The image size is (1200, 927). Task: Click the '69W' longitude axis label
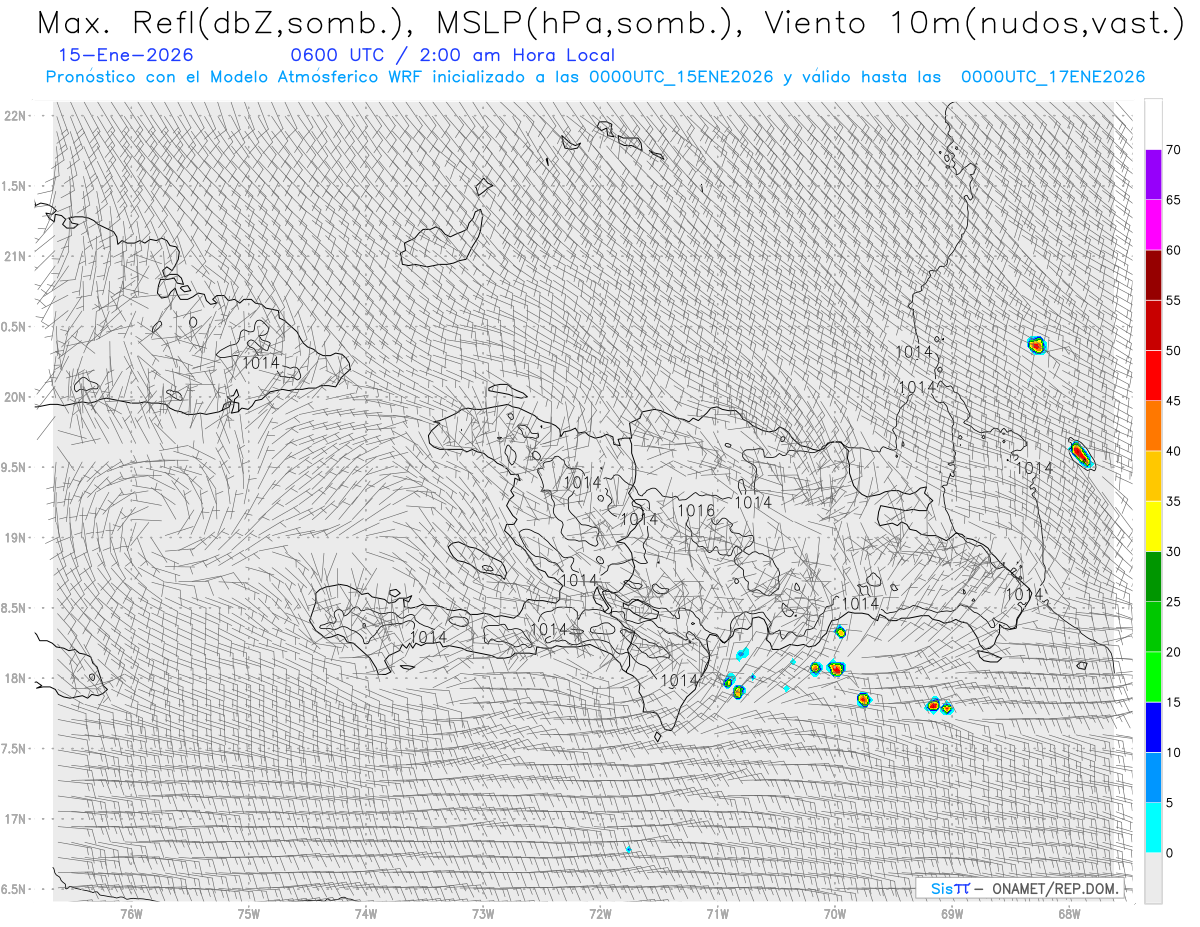point(952,913)
